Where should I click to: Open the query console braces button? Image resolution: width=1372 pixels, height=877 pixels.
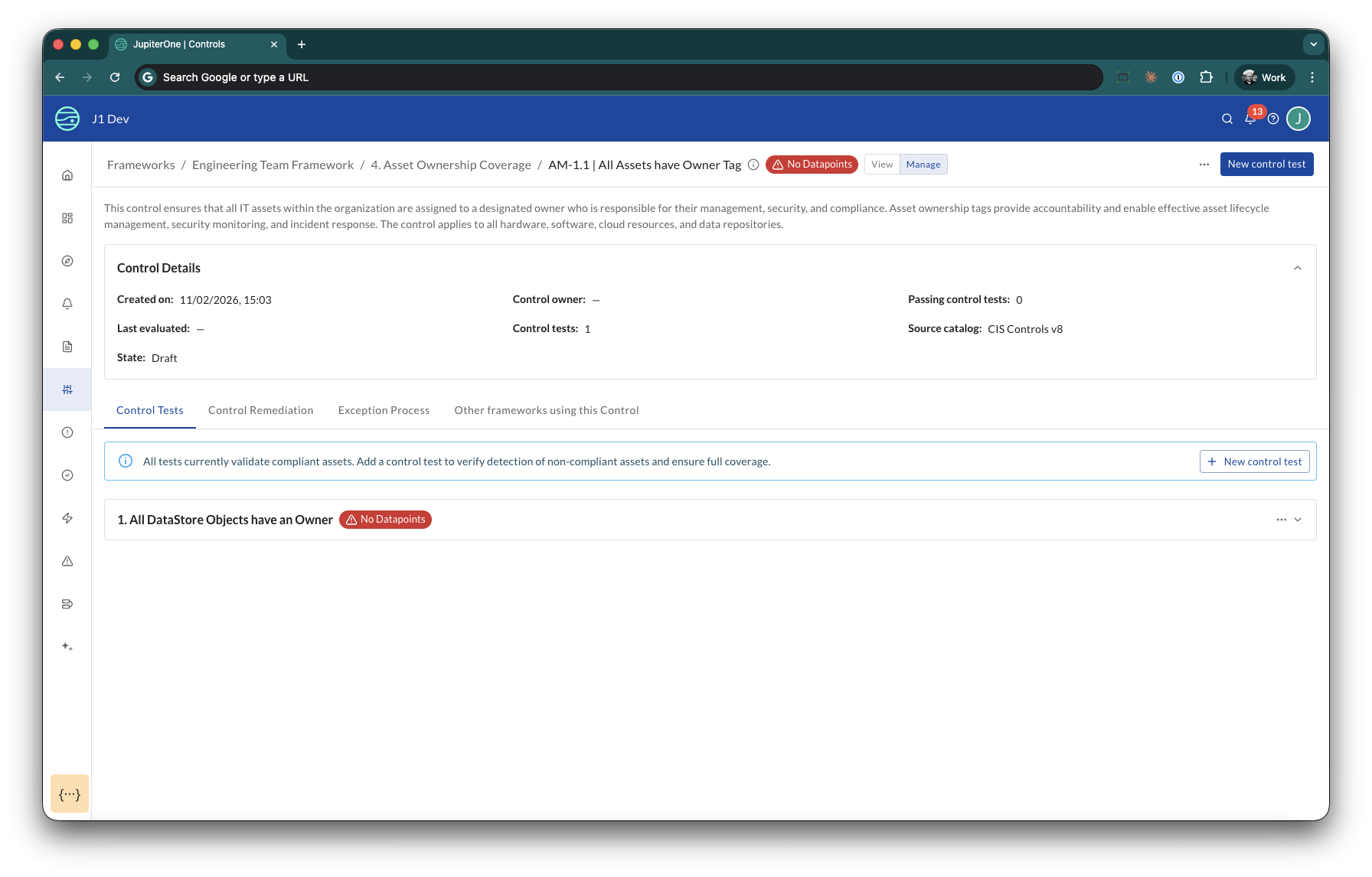click(70, 794)
